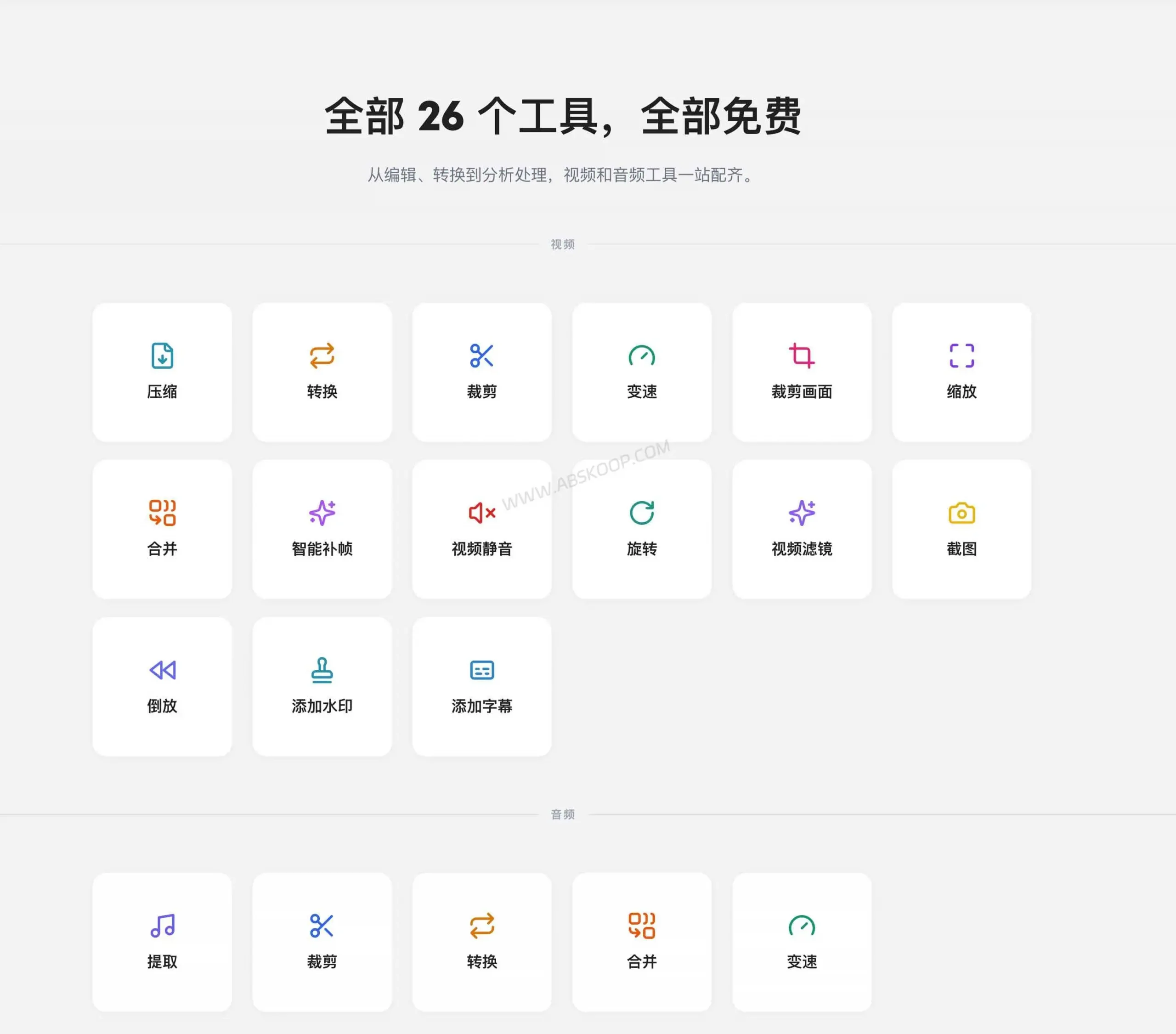Click the 添加水印 stamp icon

point(322,670)
